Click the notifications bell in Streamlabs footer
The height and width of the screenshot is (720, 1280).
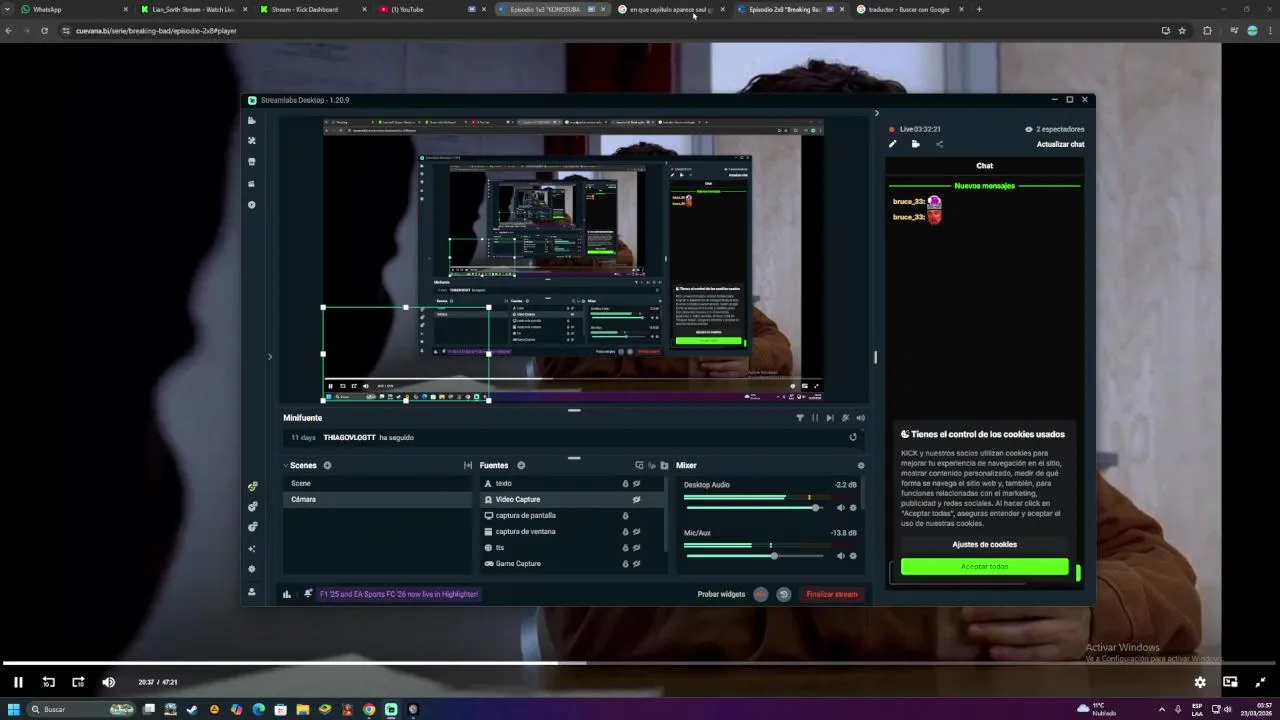click(308, 594)
